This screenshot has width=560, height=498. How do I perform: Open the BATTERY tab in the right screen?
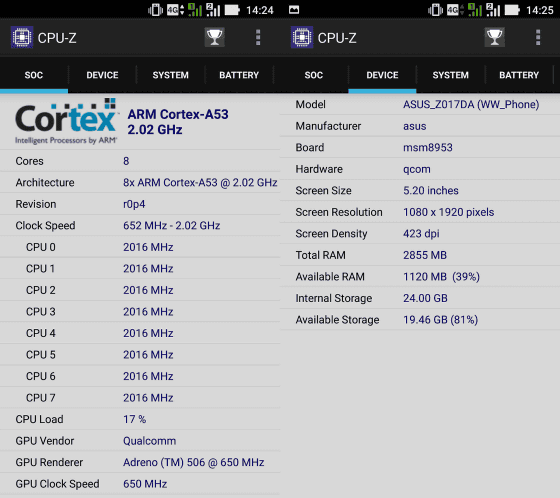point(519,75)
